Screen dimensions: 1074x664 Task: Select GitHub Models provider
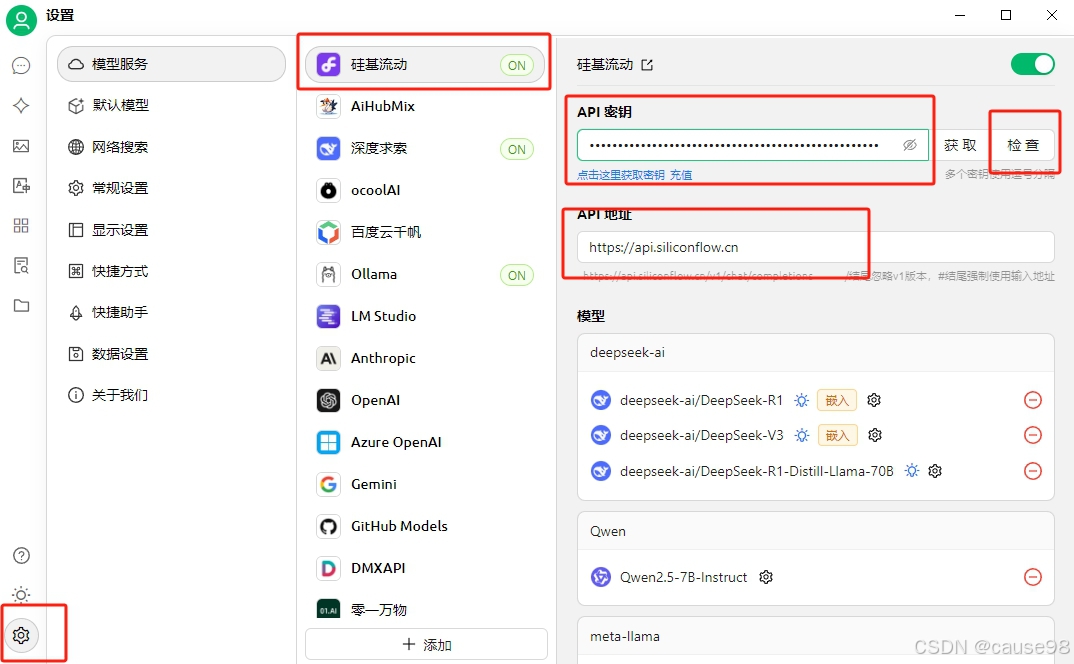(x=425, y=526)
